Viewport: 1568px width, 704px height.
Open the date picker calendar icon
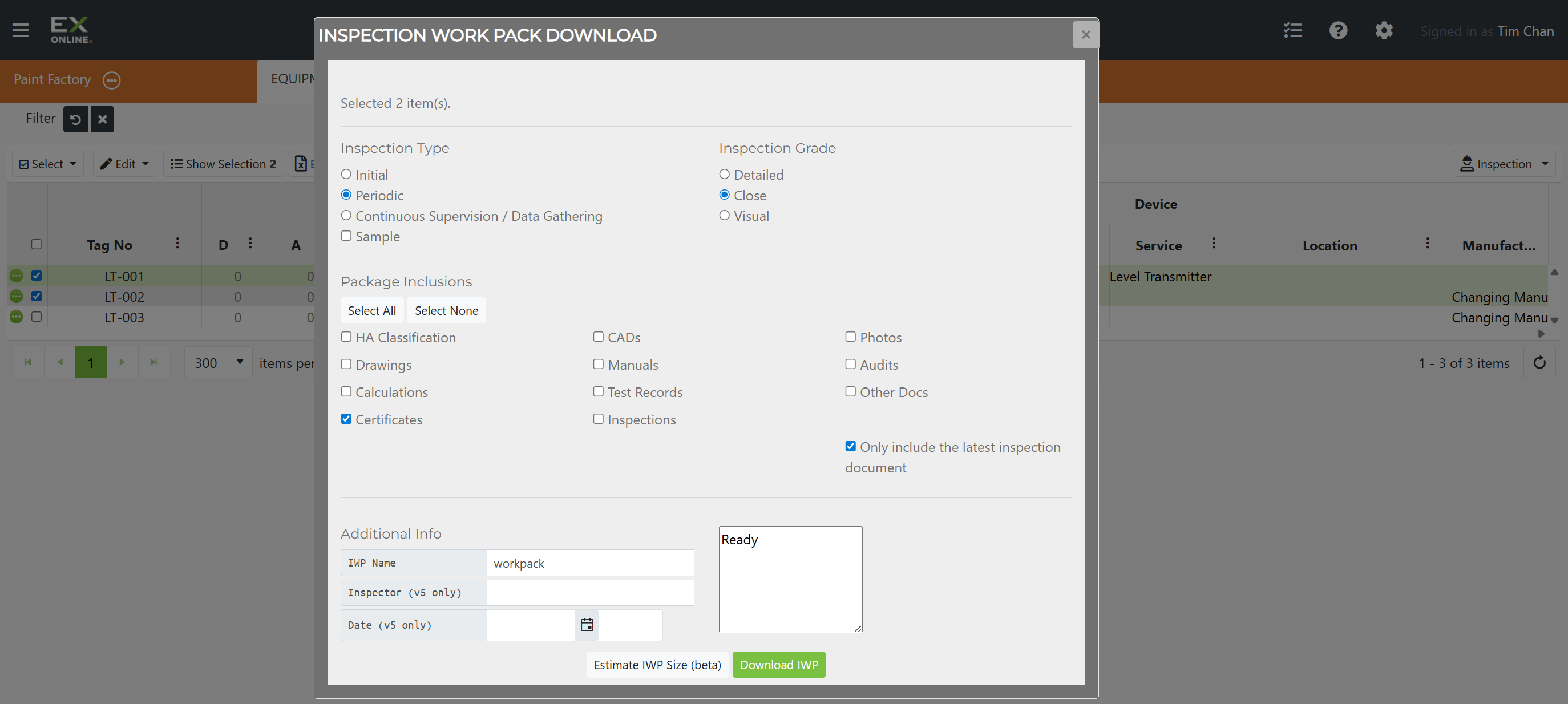586,625
